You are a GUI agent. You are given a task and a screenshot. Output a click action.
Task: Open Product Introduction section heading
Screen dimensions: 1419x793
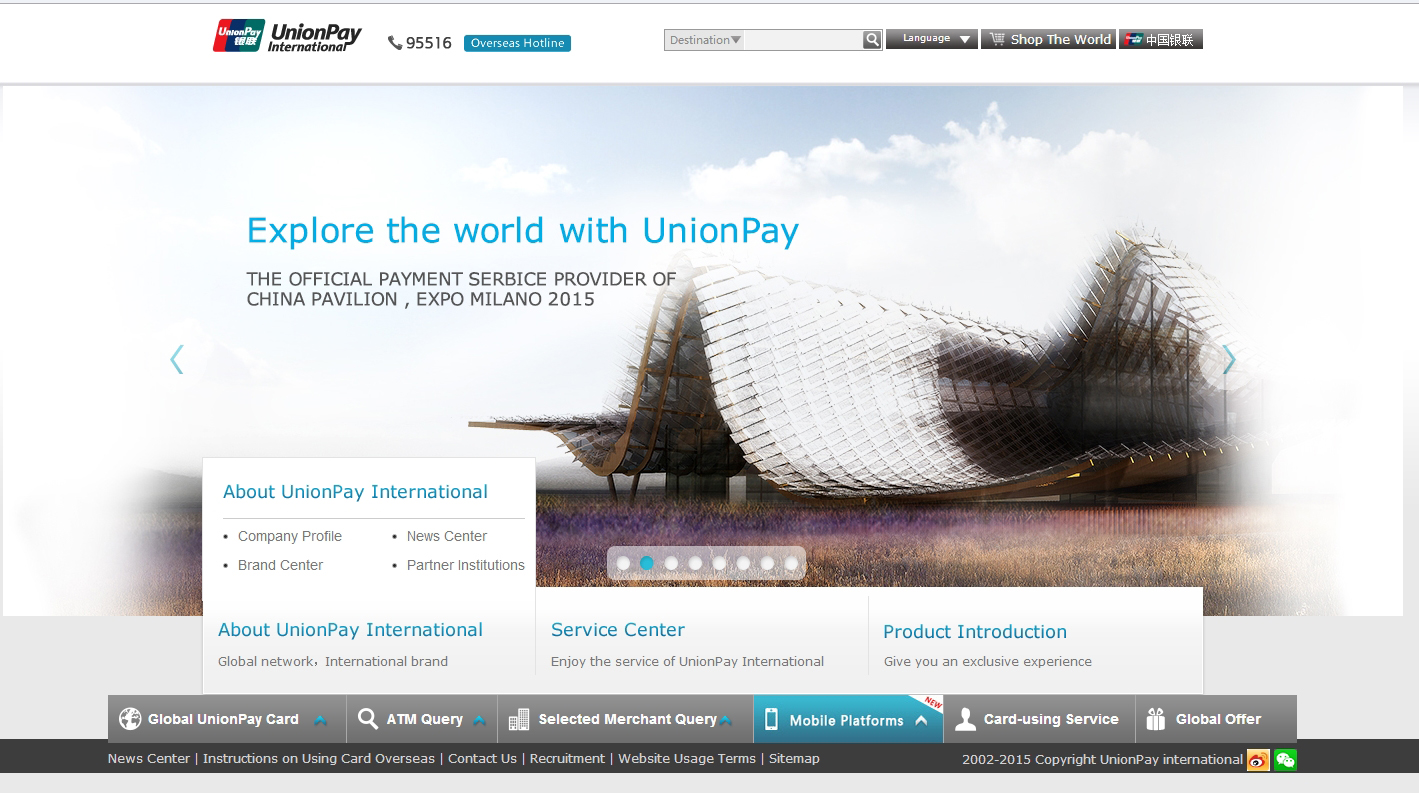tap(975, 632)
